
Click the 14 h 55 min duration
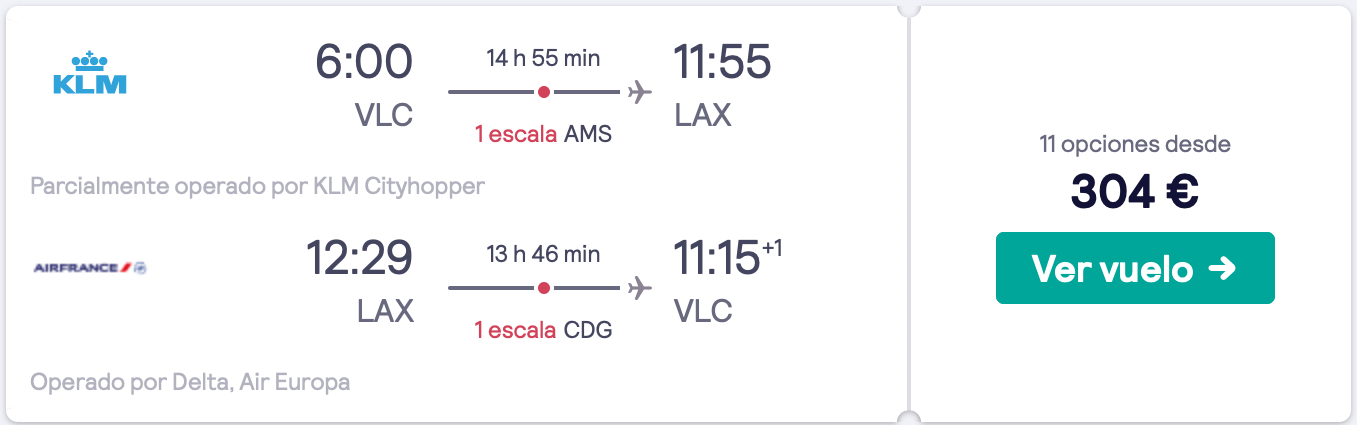coord(543,58)
